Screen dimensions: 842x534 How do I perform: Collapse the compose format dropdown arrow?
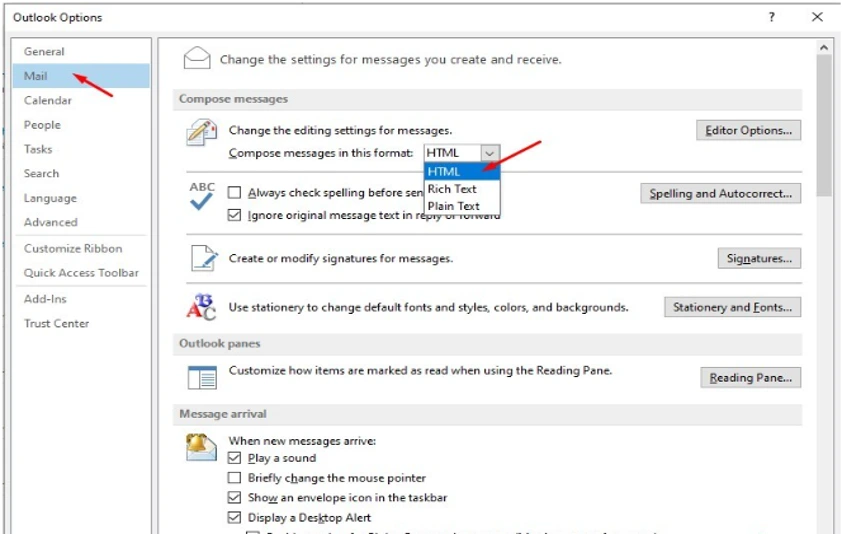click(489, 153)
